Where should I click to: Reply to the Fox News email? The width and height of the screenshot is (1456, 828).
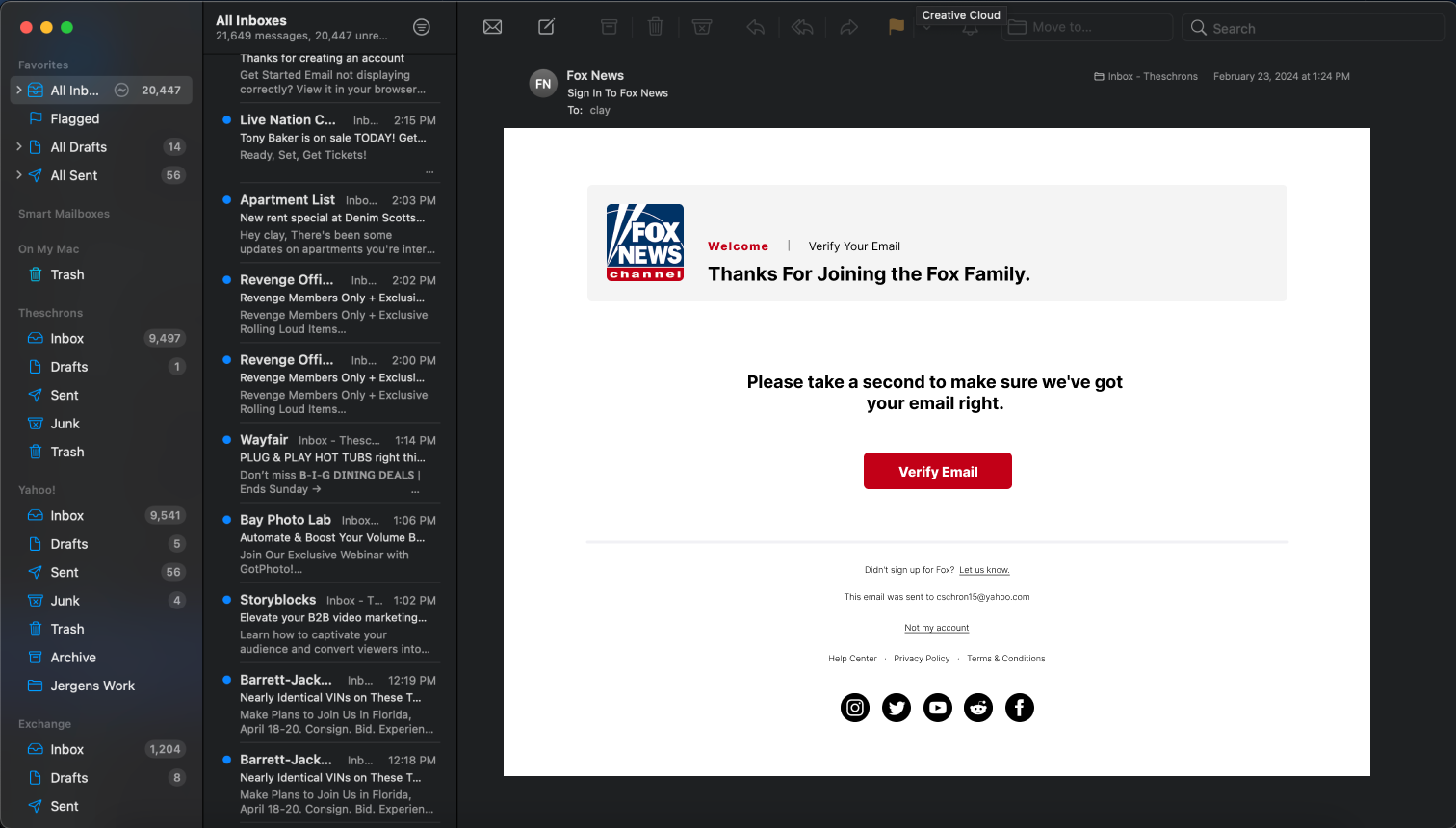(x=756, y=27)
